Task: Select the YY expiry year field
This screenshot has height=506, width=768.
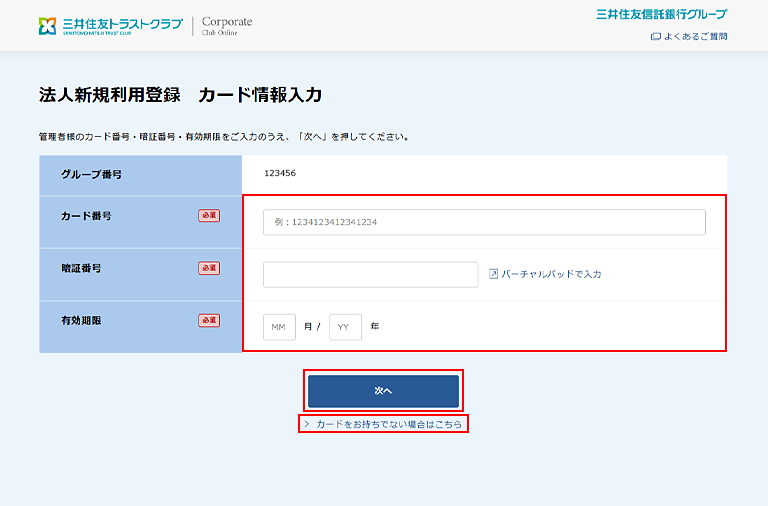Action: point(345,327)
